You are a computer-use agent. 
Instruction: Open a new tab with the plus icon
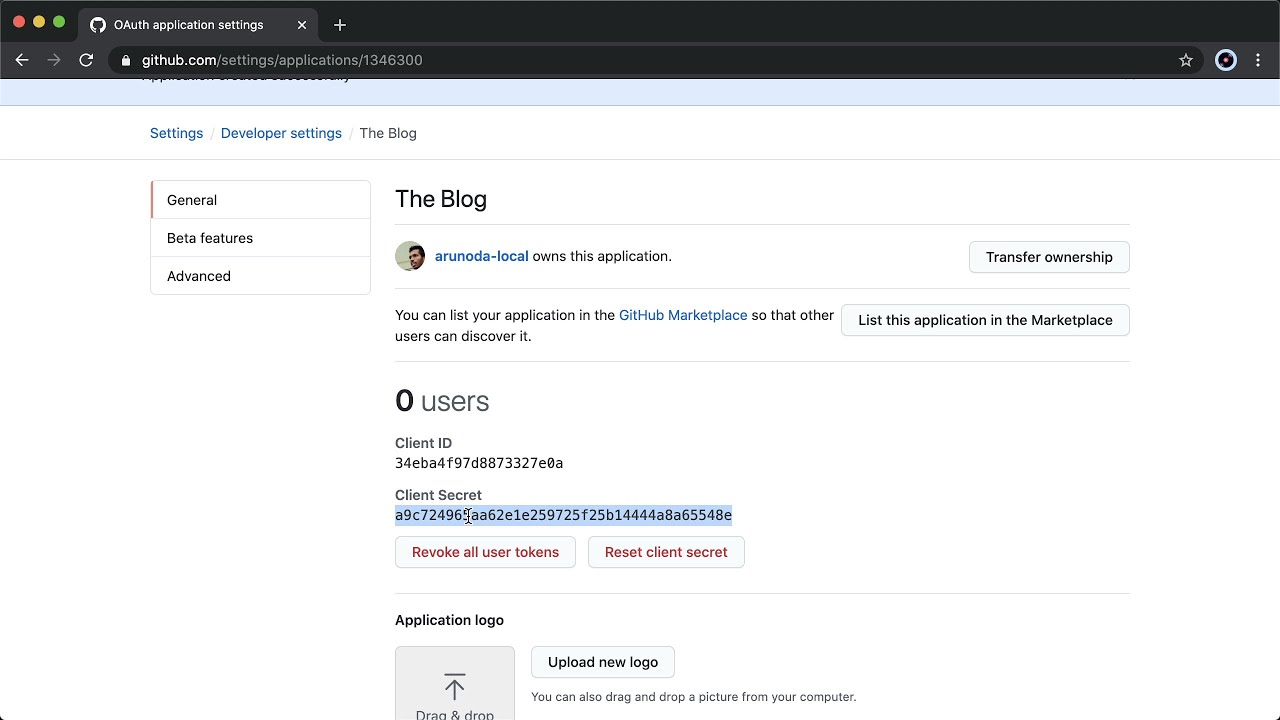click(x=340, y=25)
